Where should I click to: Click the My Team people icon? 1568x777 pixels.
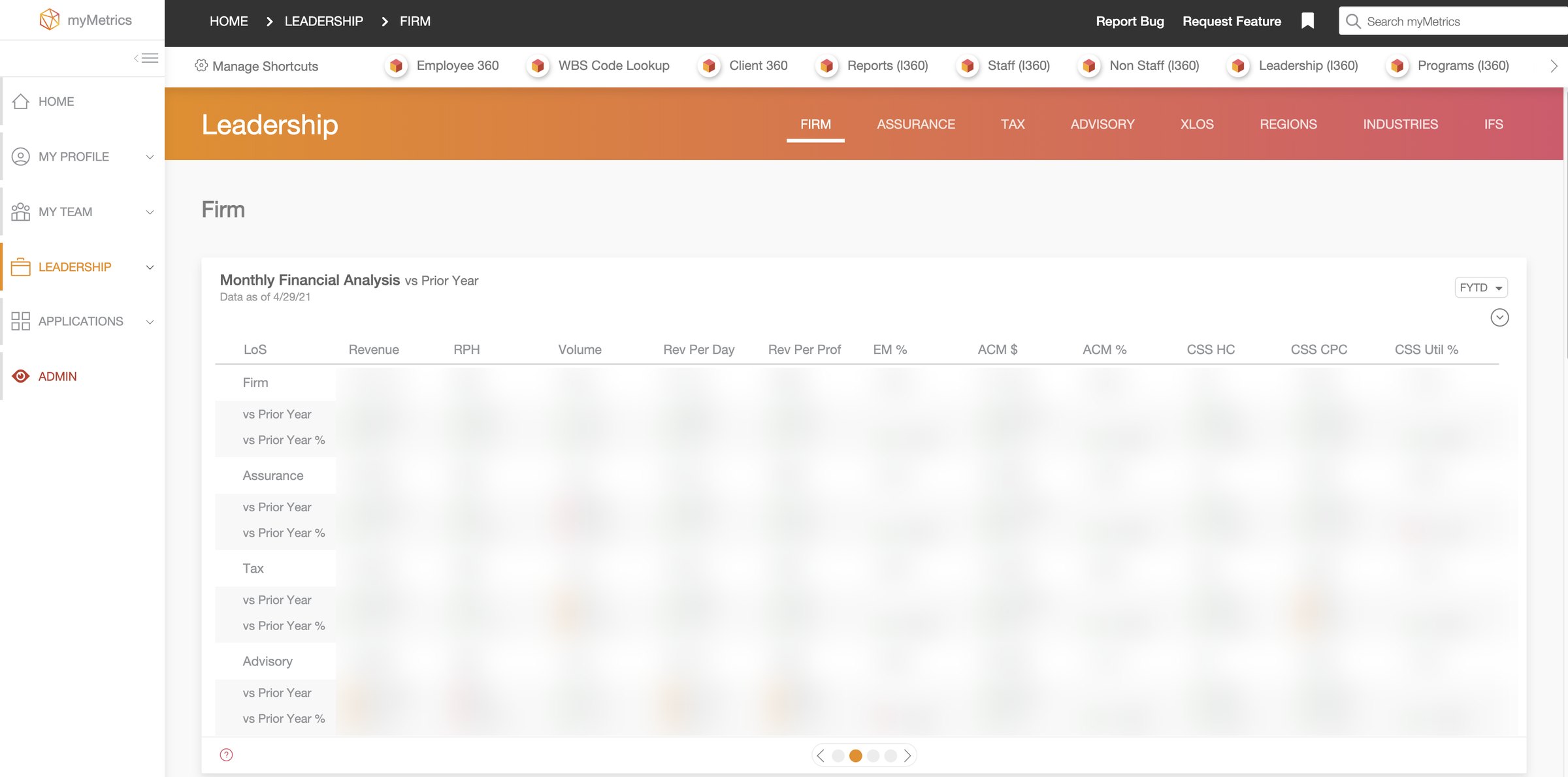[21, 212]
